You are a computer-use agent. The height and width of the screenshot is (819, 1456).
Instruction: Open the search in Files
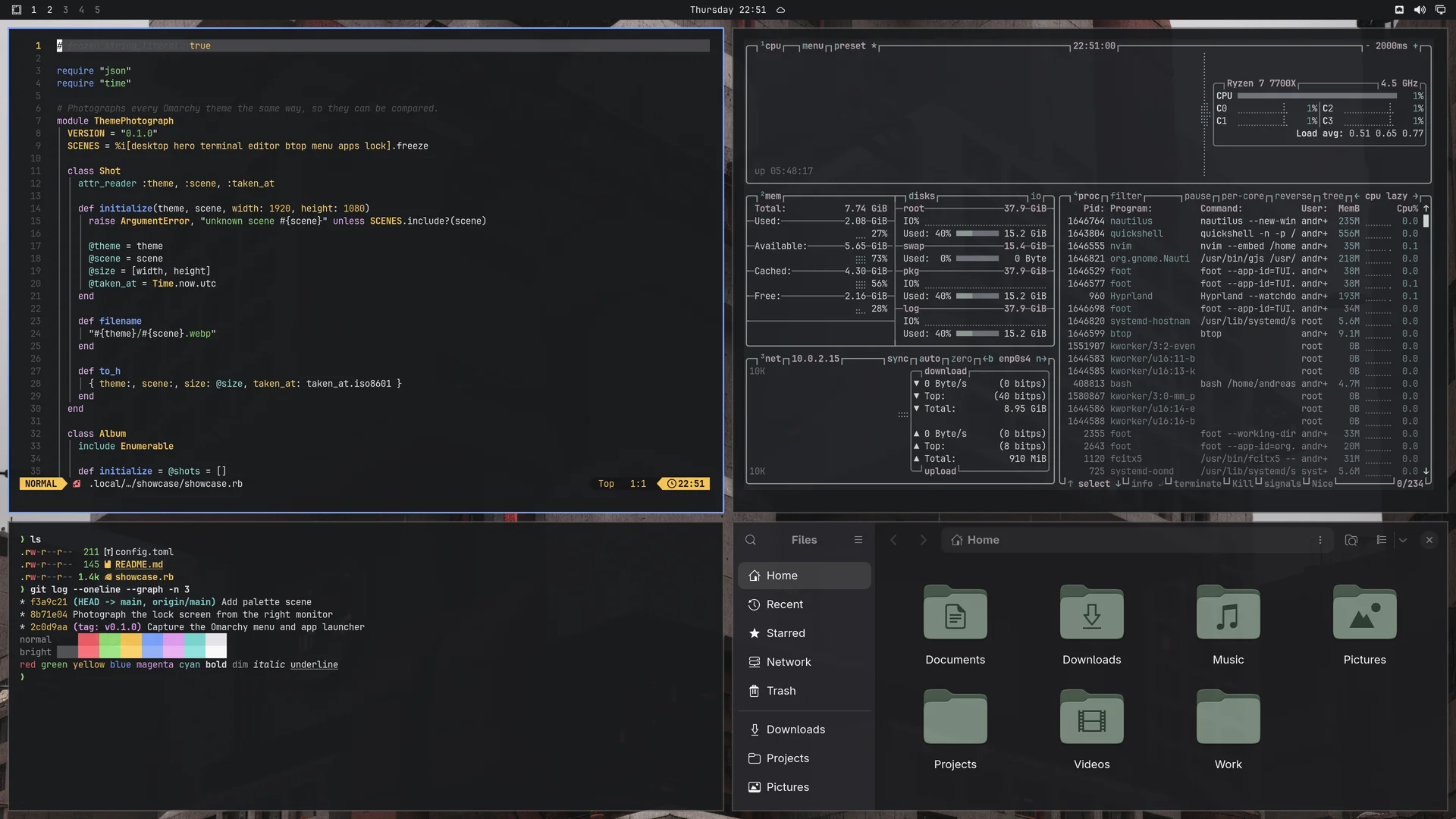point(751,540)
